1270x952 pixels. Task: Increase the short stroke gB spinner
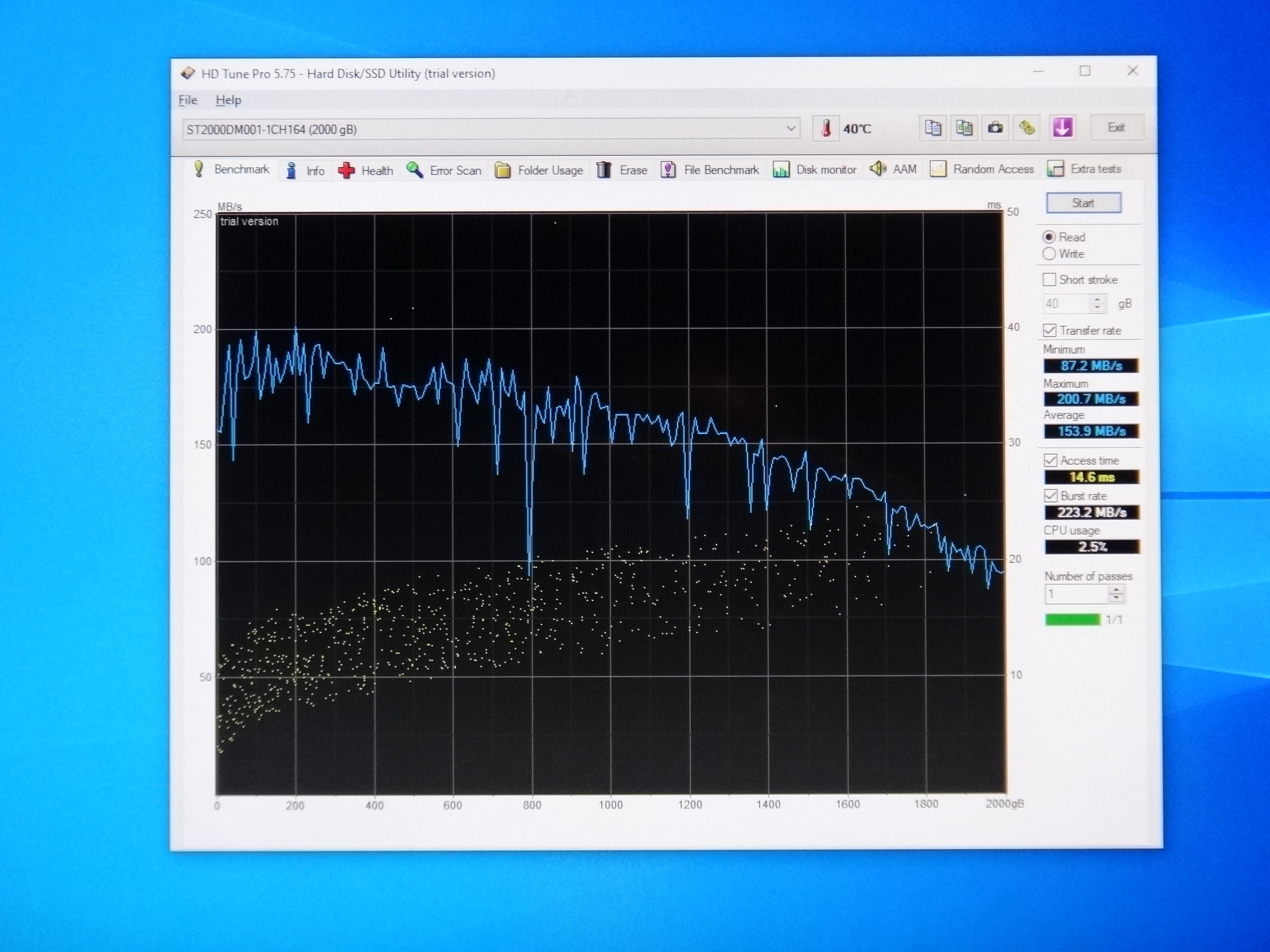pyautogui.click(x=1097, y=299)
